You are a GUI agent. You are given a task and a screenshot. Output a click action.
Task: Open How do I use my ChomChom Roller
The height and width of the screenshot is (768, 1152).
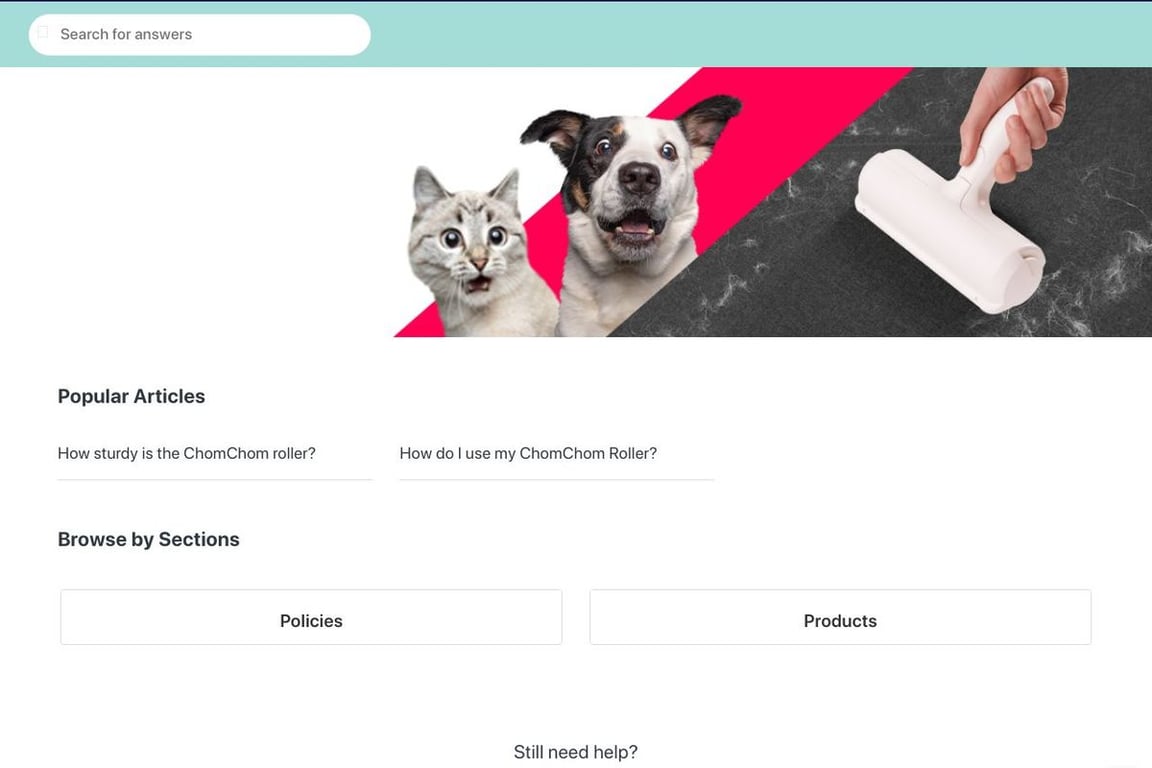pos(528,453)
